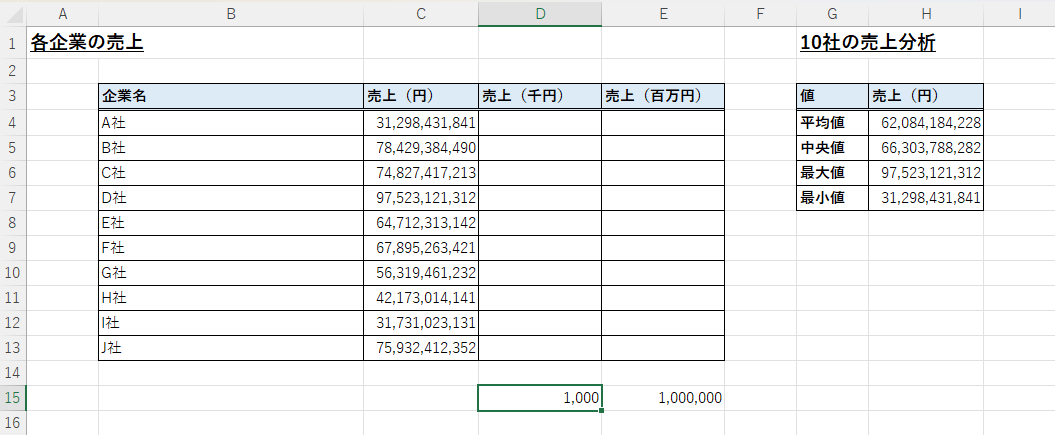Select the 最小値 label cell
The height and width of the screenshot is (435, 1055).
coord(832,198)
